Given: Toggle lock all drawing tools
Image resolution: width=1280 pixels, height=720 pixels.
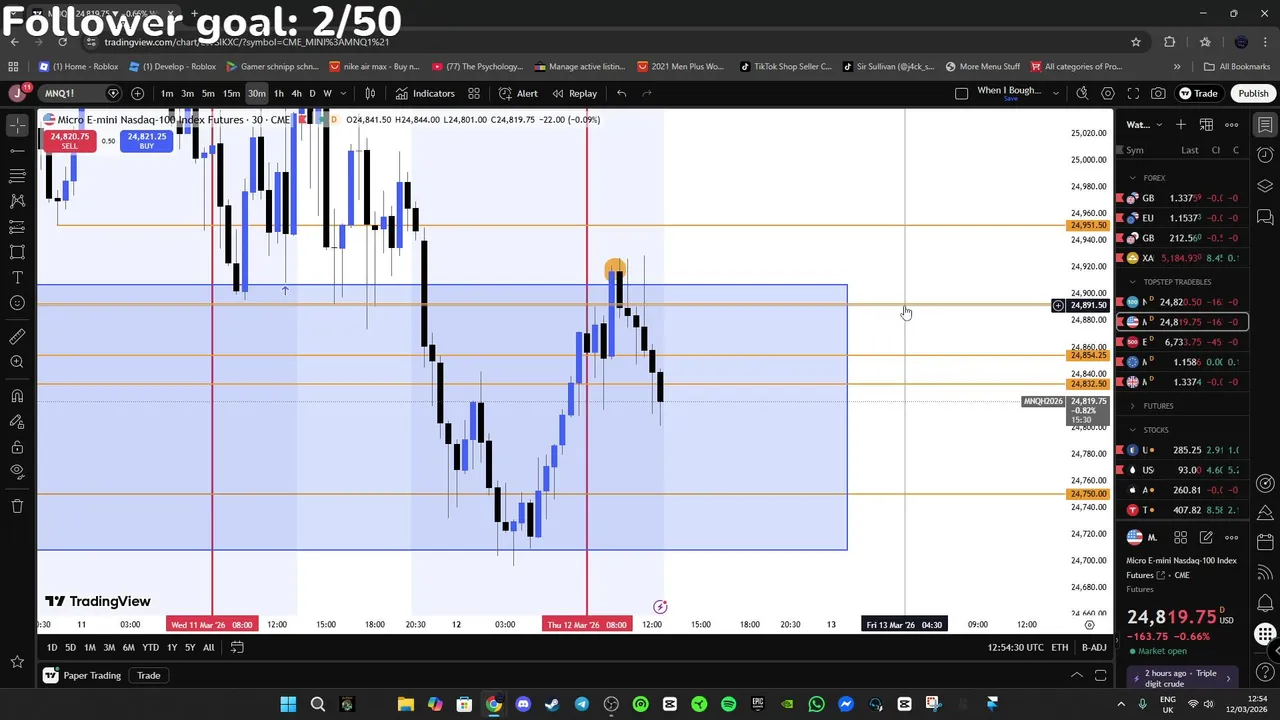Looking at the screenshot, I should pyautogui.click(x=17, y=446).
